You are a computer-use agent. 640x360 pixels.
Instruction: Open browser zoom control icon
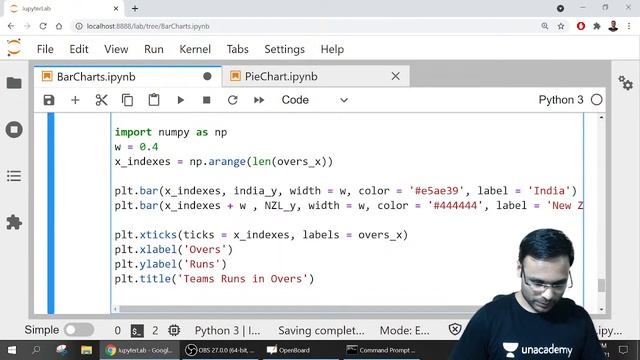click(x=545, y=26)
